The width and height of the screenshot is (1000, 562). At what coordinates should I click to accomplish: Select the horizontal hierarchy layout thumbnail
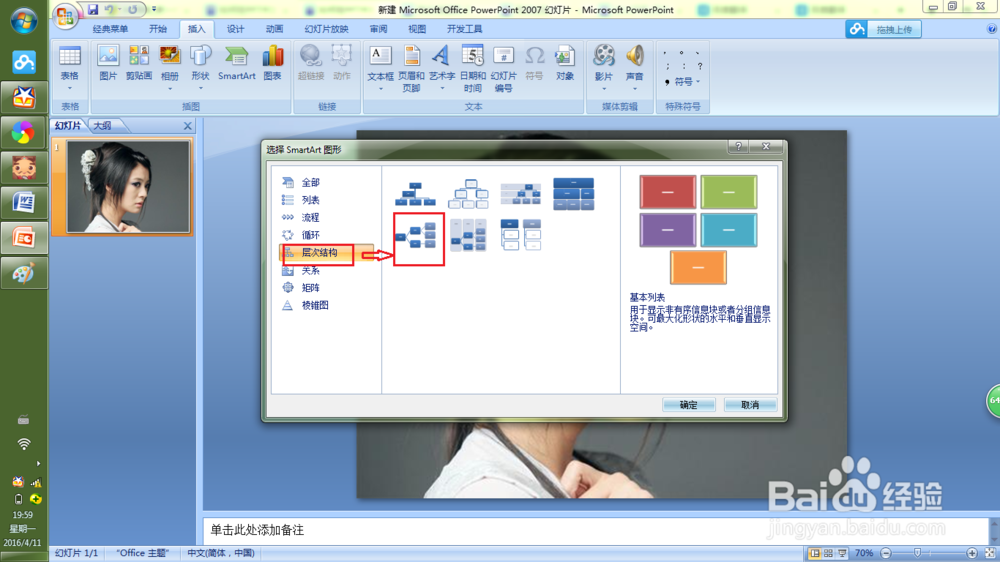418,237
